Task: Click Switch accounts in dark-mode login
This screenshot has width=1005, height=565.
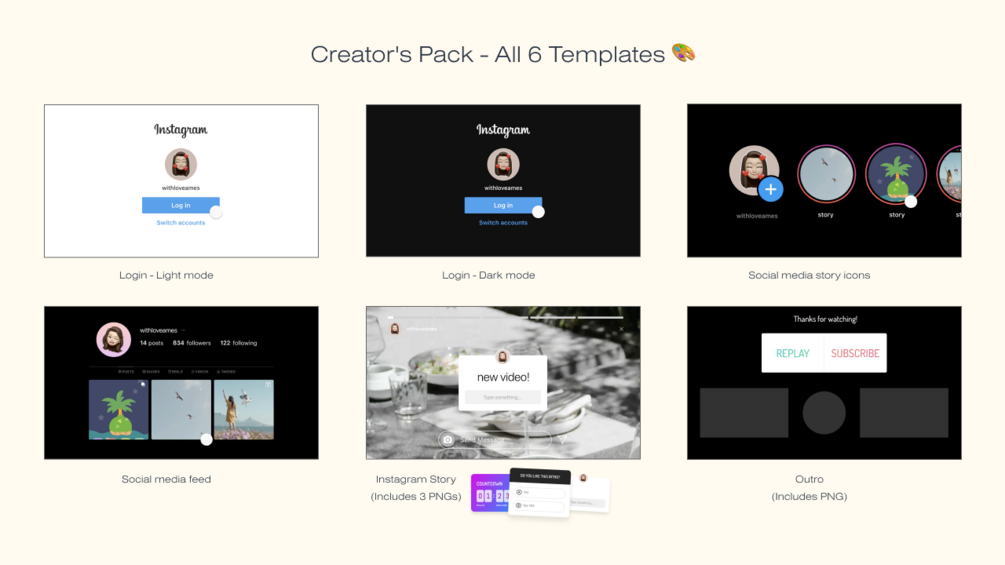Action: click(503, 222)
